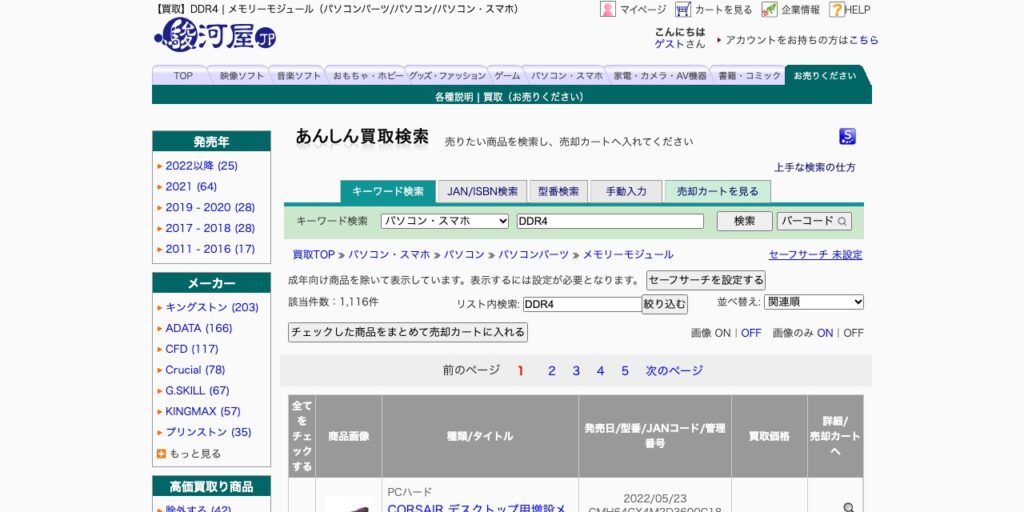Image resolution: width=1024 pixels, height=512 pixels.
Task: Go to results page 3
Action: (576, 371)
